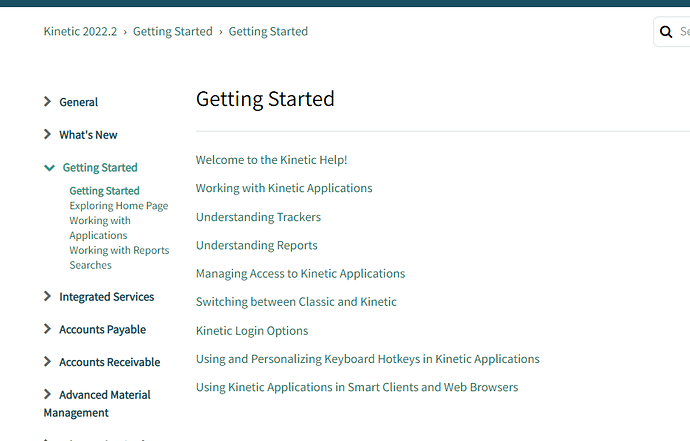Image resolution: width=690 pixels, height=441 pixels.
Task: Open Welcome to the Kinetic Help! link
Action: 272,160
